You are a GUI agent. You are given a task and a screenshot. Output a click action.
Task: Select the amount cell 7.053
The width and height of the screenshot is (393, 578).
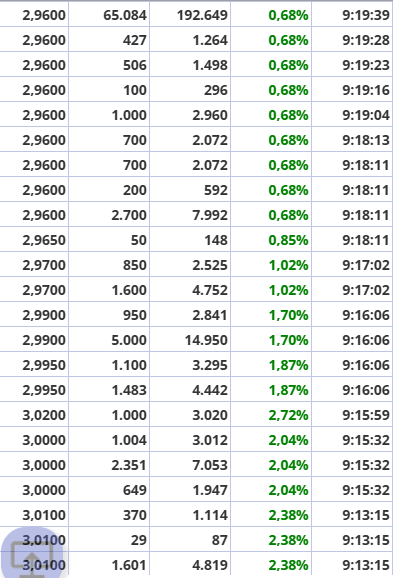(x=190, y=464)
